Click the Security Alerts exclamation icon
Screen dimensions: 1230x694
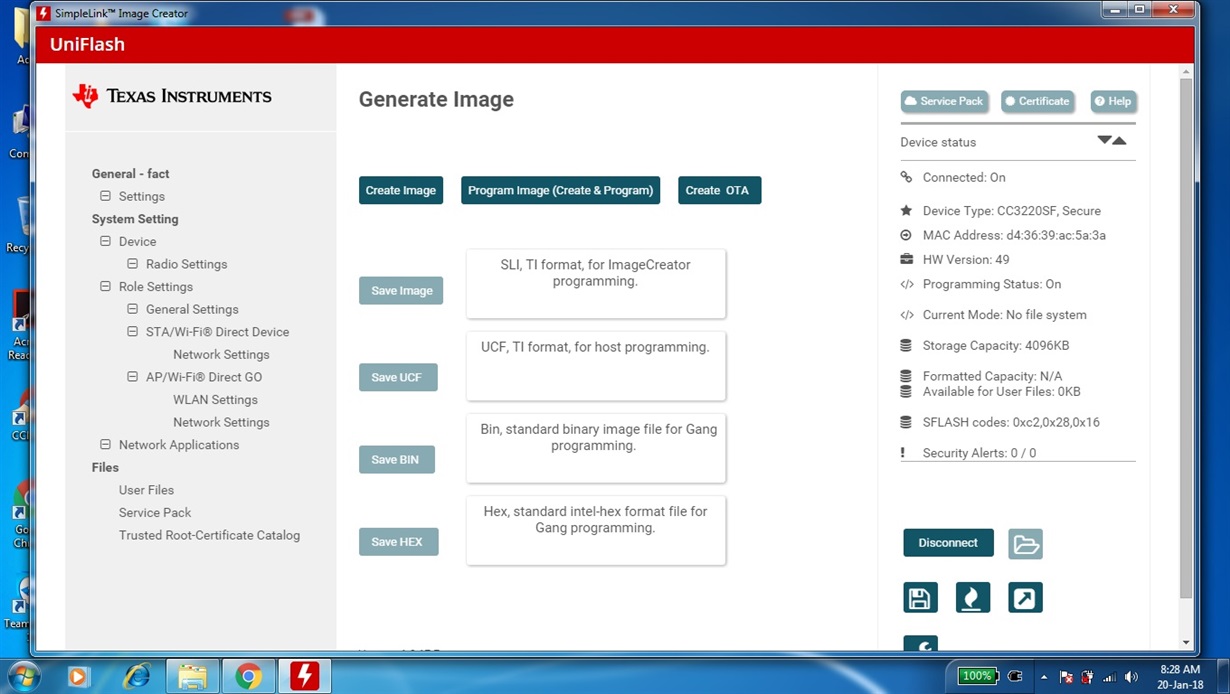pos(903,453)
